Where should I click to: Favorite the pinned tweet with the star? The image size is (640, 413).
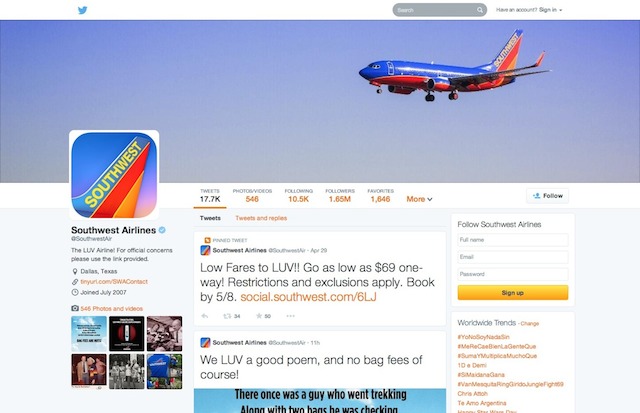[259, 316]
